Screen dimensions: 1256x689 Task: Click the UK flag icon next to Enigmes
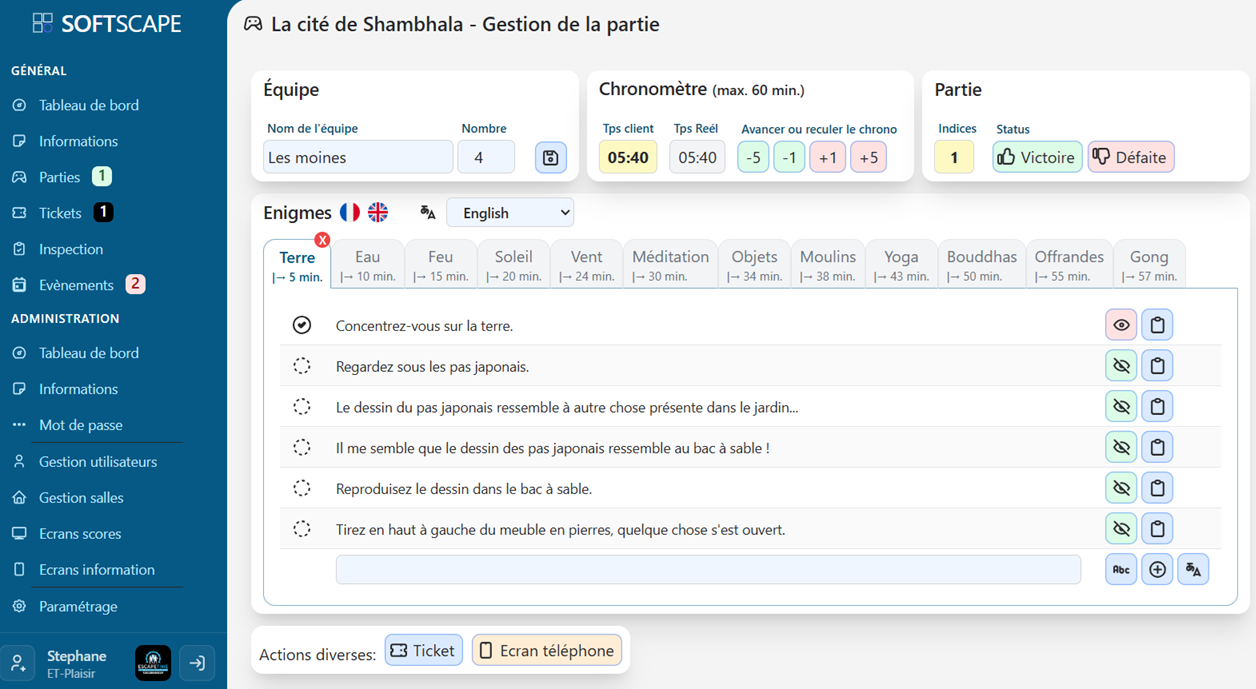coord(378,212)
